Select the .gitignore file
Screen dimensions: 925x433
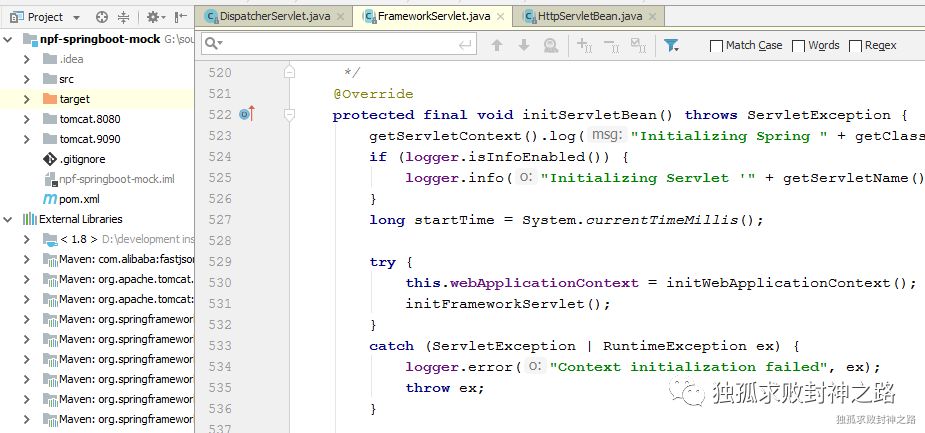click(82, 159)
